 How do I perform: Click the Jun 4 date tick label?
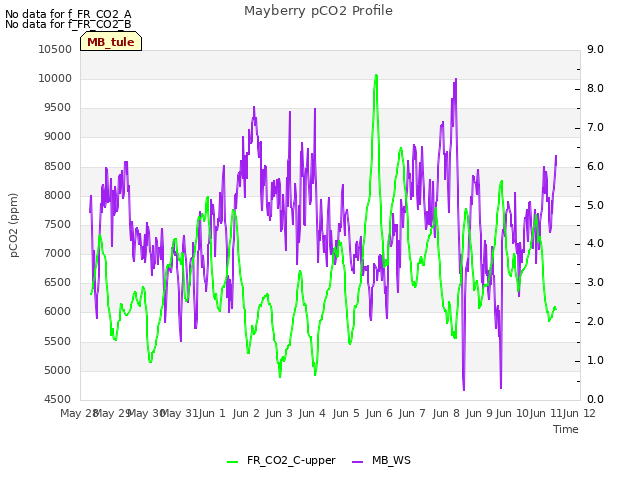coord(312,413)
